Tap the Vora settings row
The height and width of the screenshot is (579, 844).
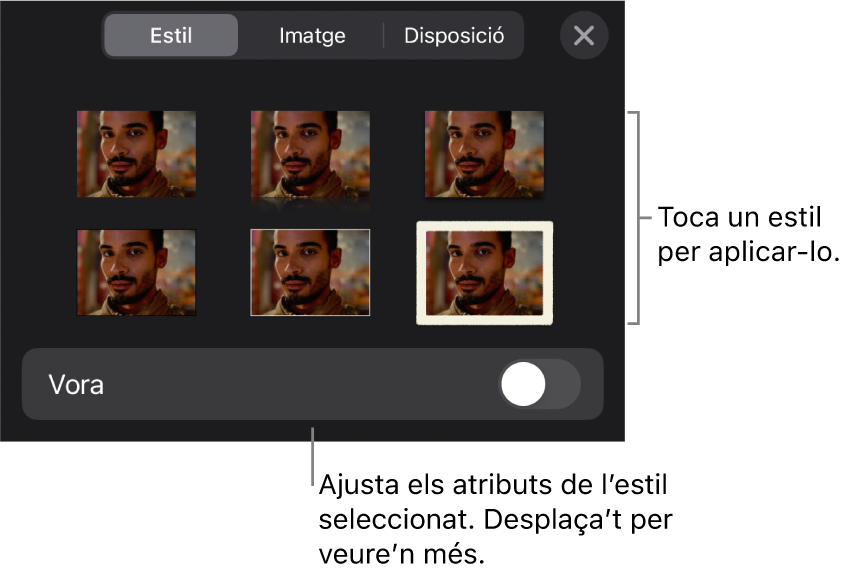pos(311,384)
